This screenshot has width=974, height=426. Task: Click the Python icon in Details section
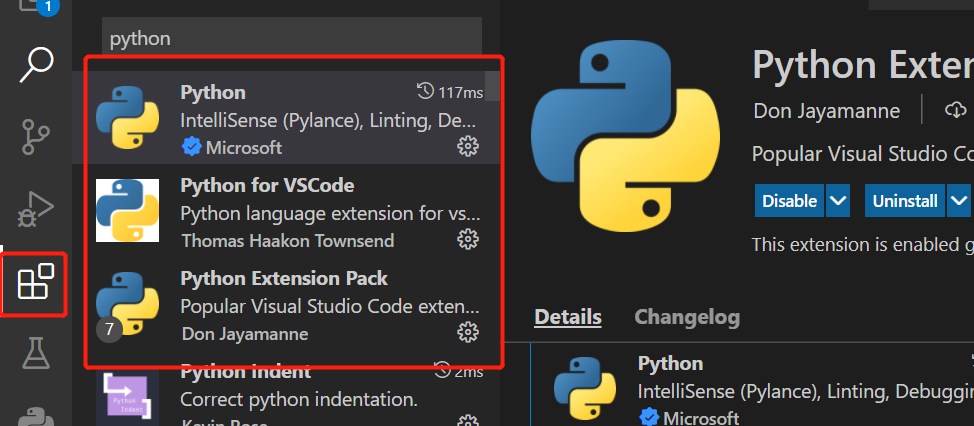click(585, 389)
